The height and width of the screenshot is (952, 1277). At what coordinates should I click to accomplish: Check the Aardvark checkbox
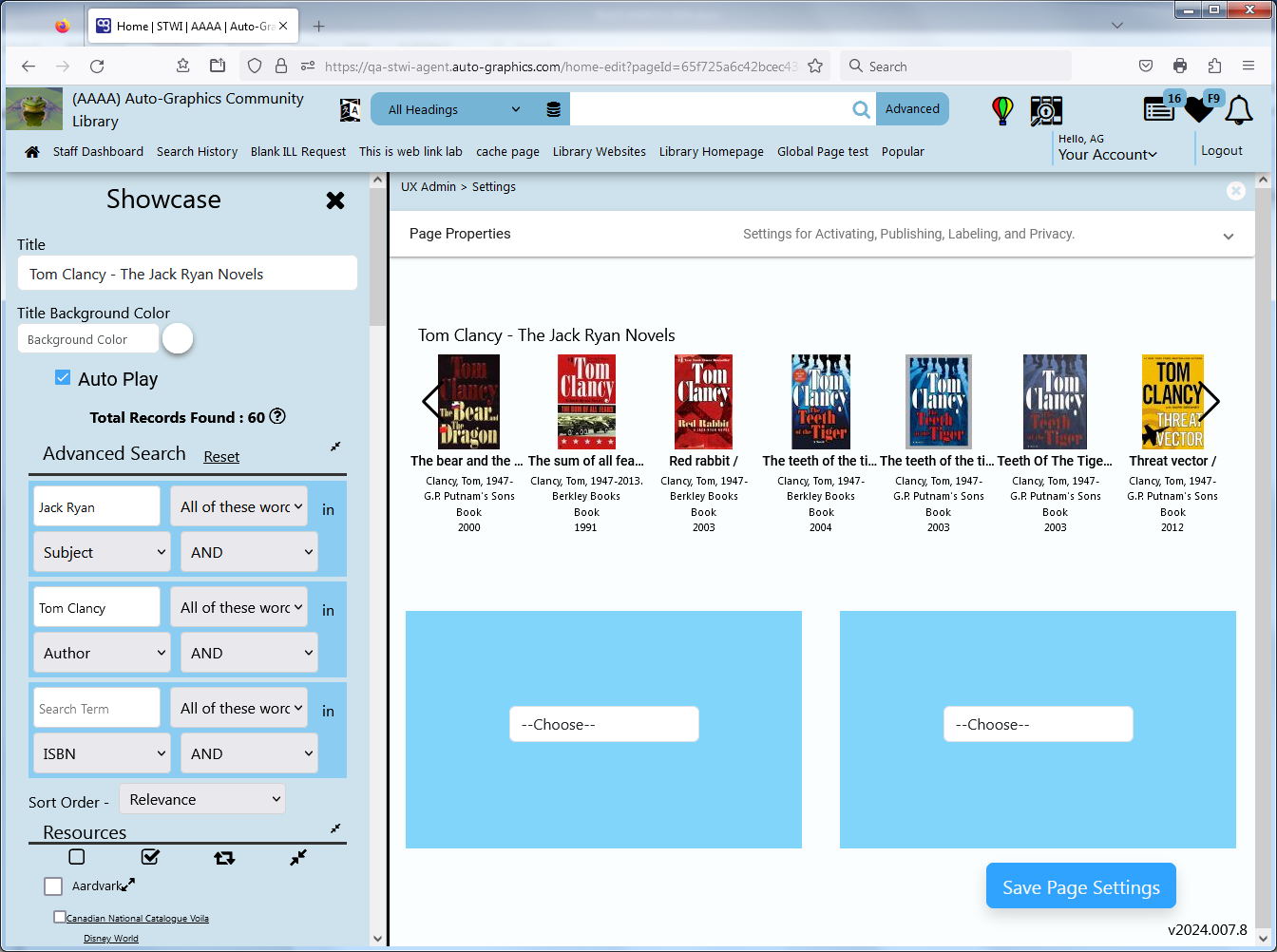(x=53, y=886)
